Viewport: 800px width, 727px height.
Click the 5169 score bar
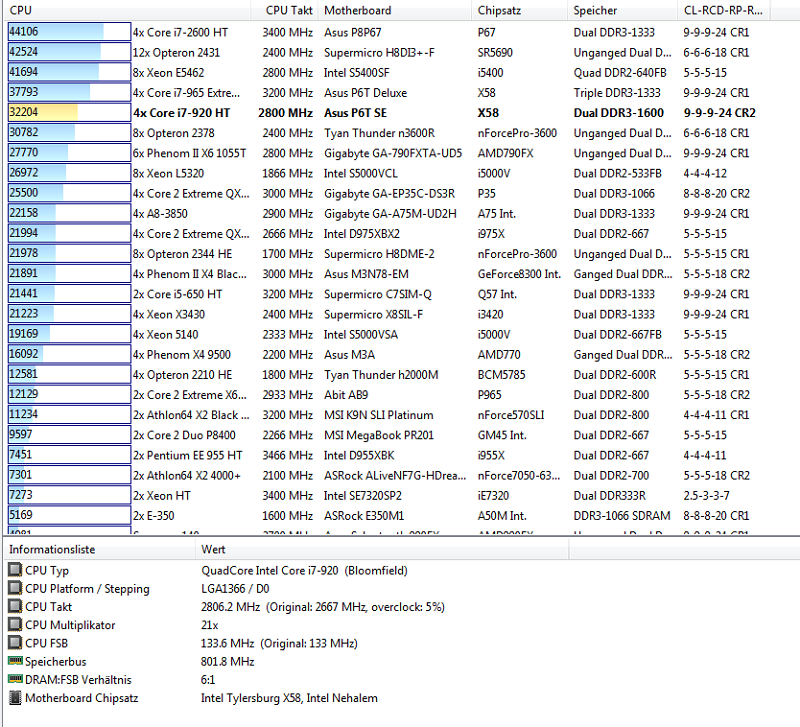click(69, 515)
